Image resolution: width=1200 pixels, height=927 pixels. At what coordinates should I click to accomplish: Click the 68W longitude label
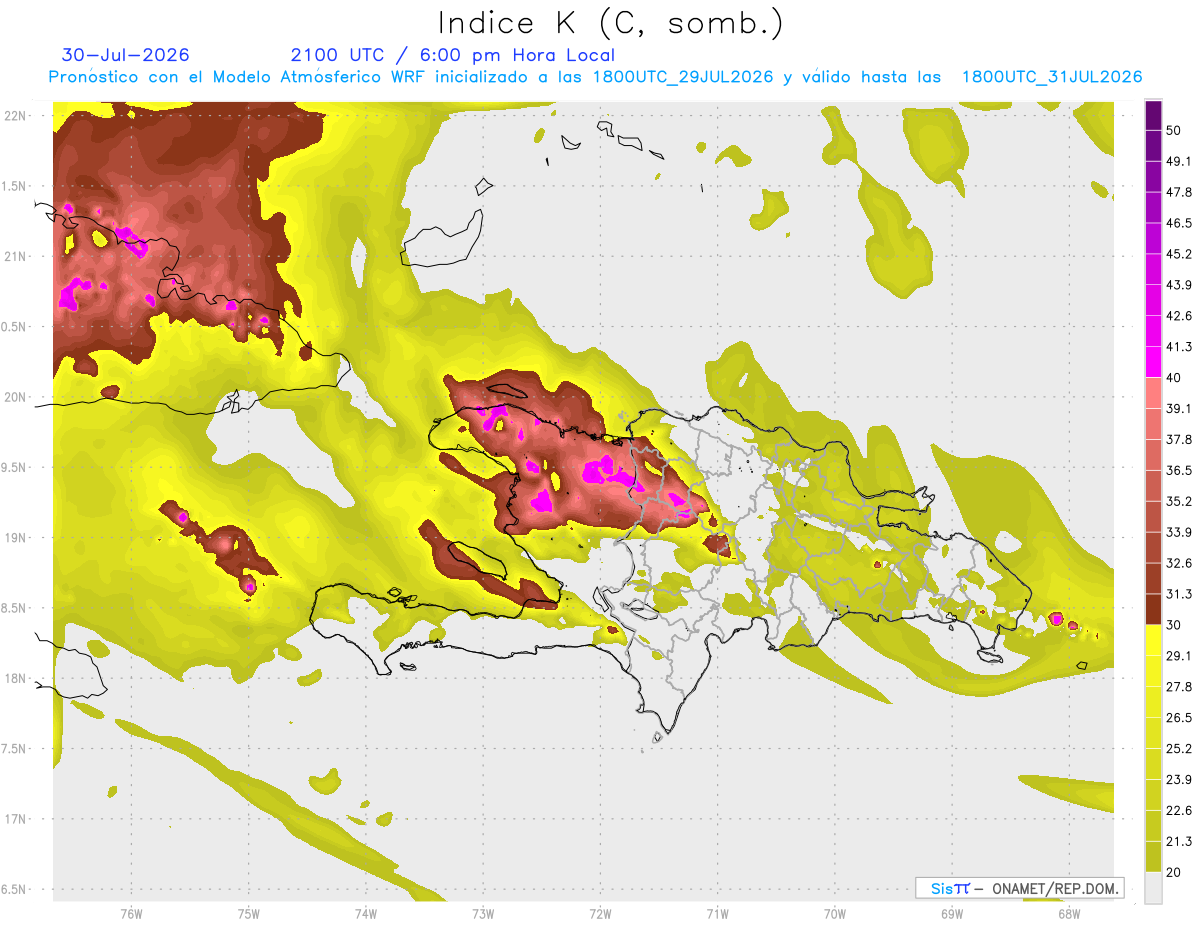1069,913
